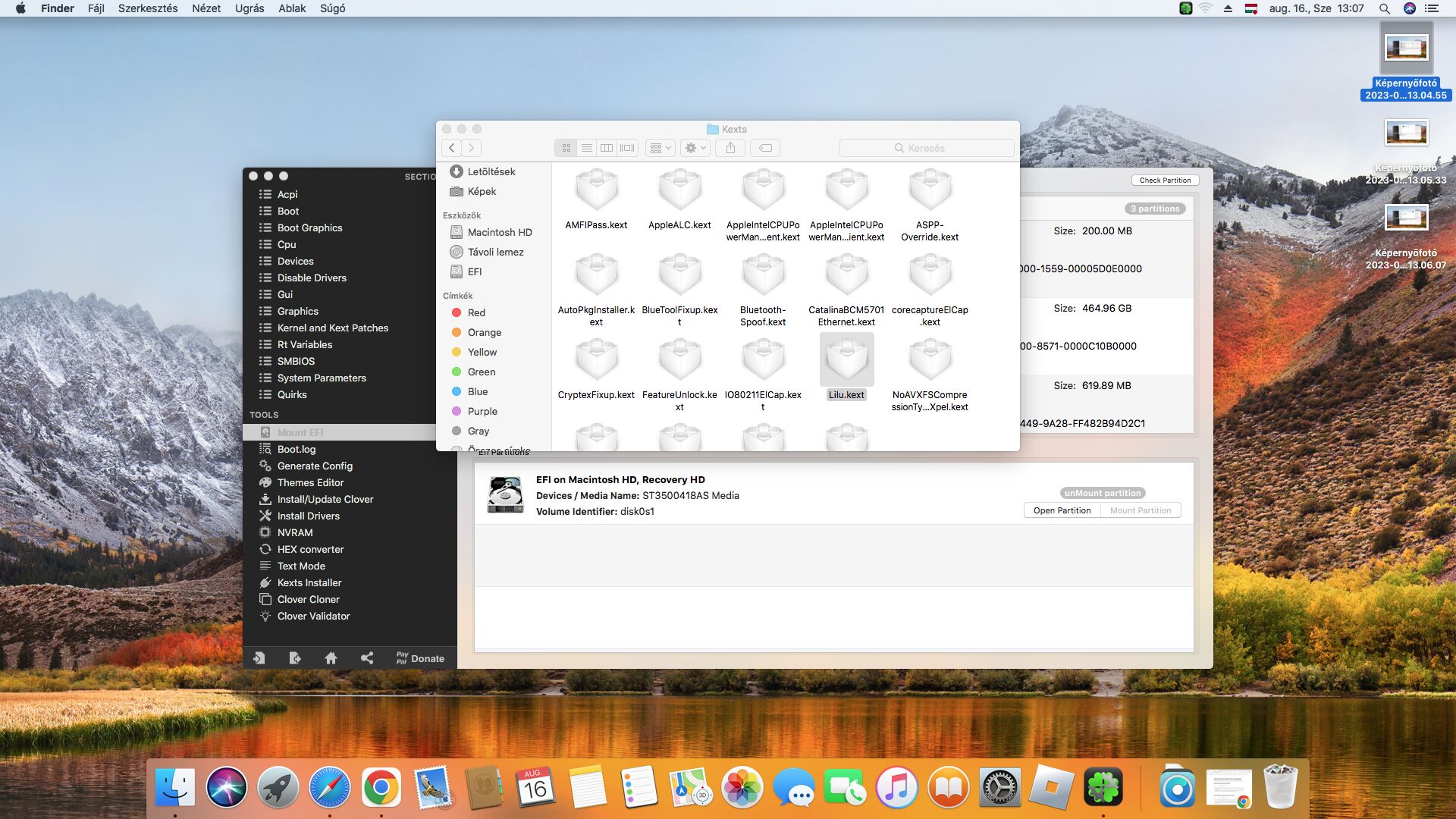1456x819 pixels.
Task: Open the Themes Editor tool
Action: pyautogui.click(x=310, y=482)
